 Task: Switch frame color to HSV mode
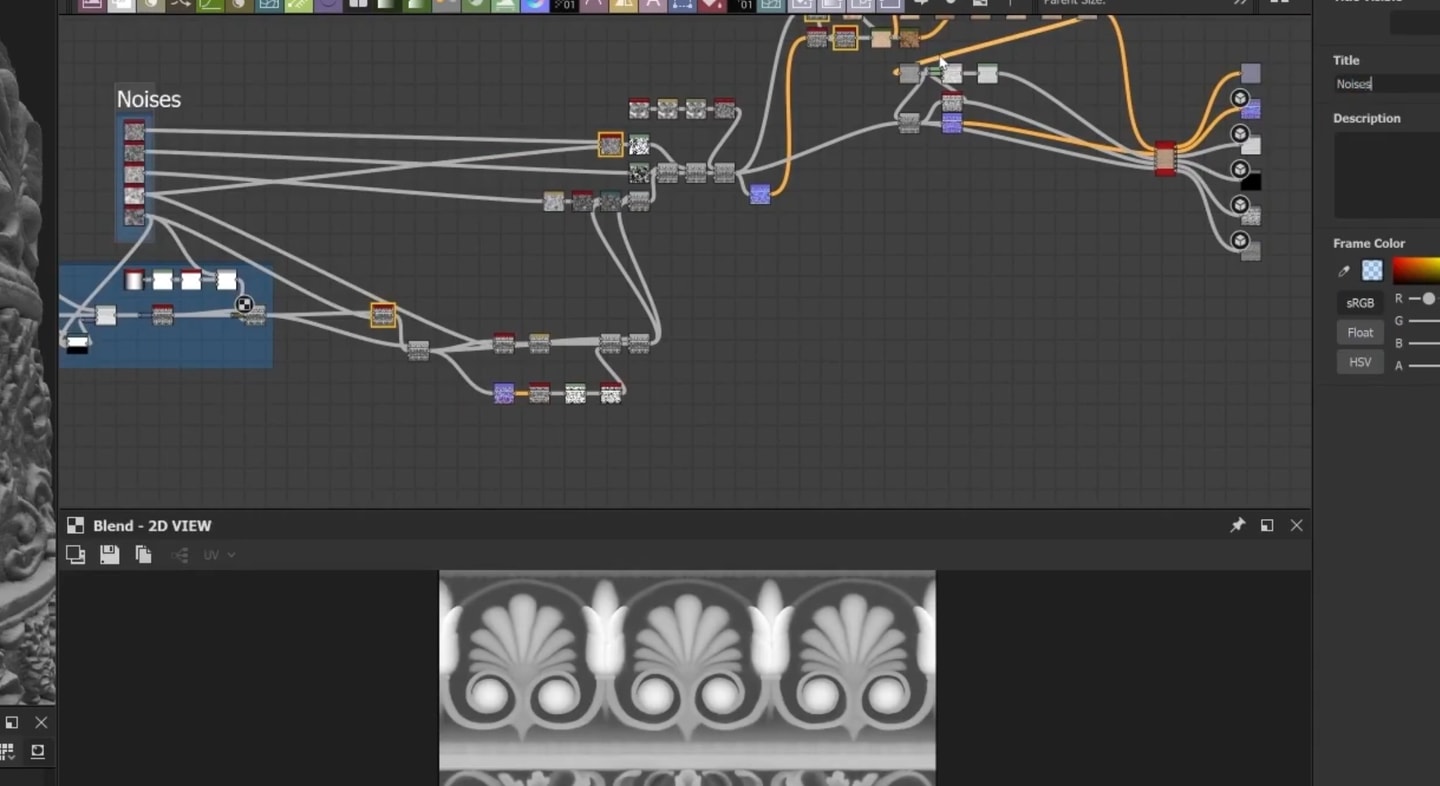1360,362
